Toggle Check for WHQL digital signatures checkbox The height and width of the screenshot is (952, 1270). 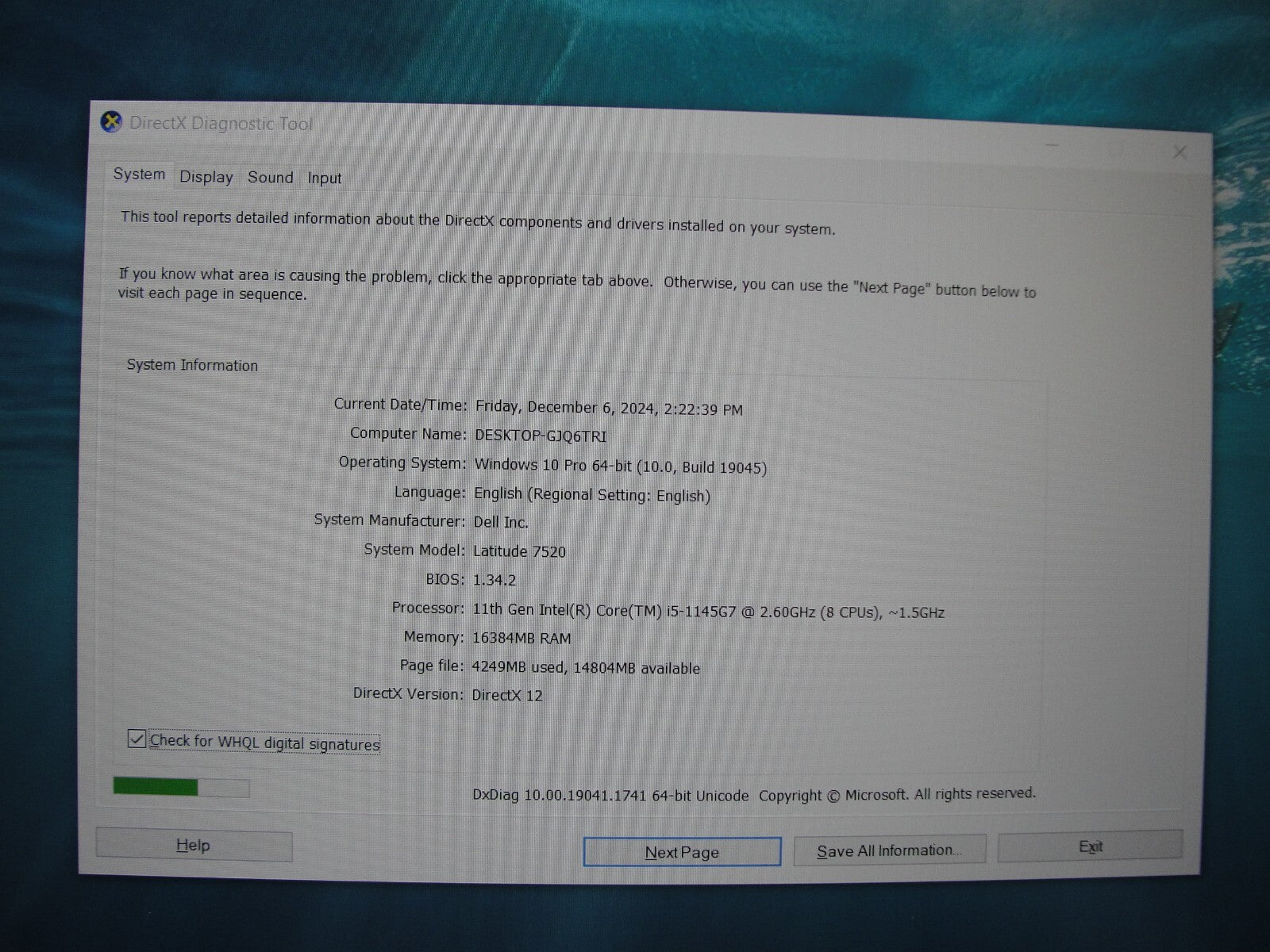pyautogui.click(x=137, y=739)
